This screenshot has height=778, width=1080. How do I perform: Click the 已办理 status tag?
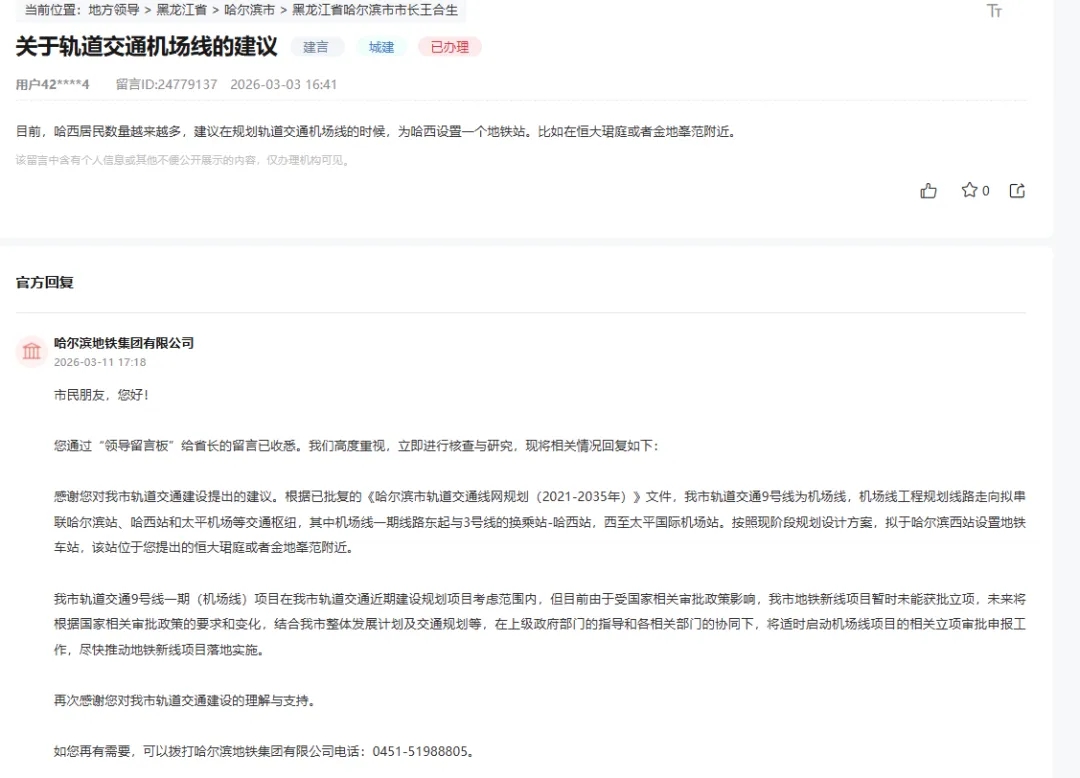pos(449,47)
